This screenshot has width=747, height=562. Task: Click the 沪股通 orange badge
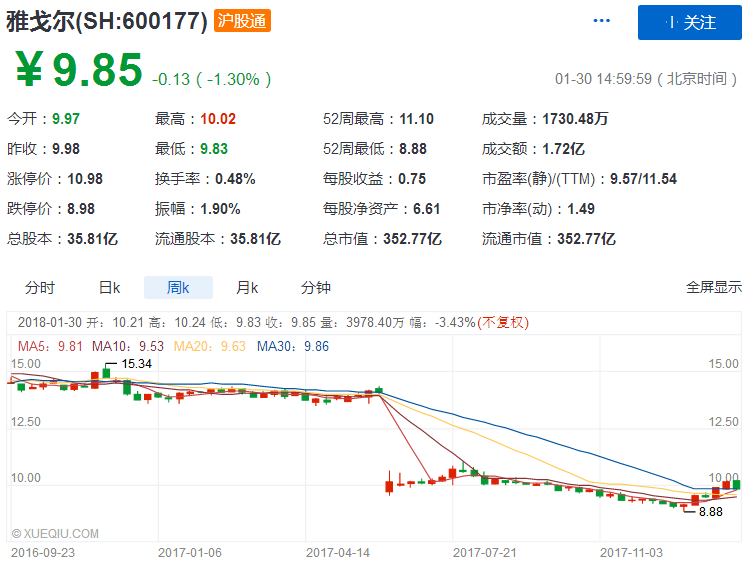coord(242,20)
